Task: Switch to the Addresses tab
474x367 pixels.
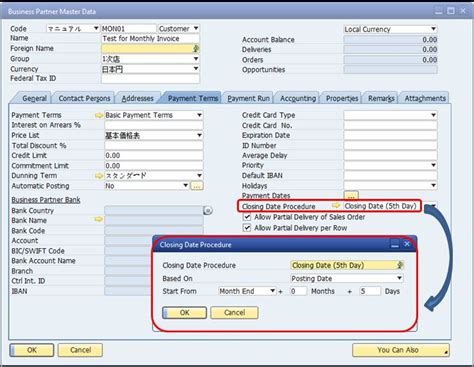Action: [x=137, y=98]
